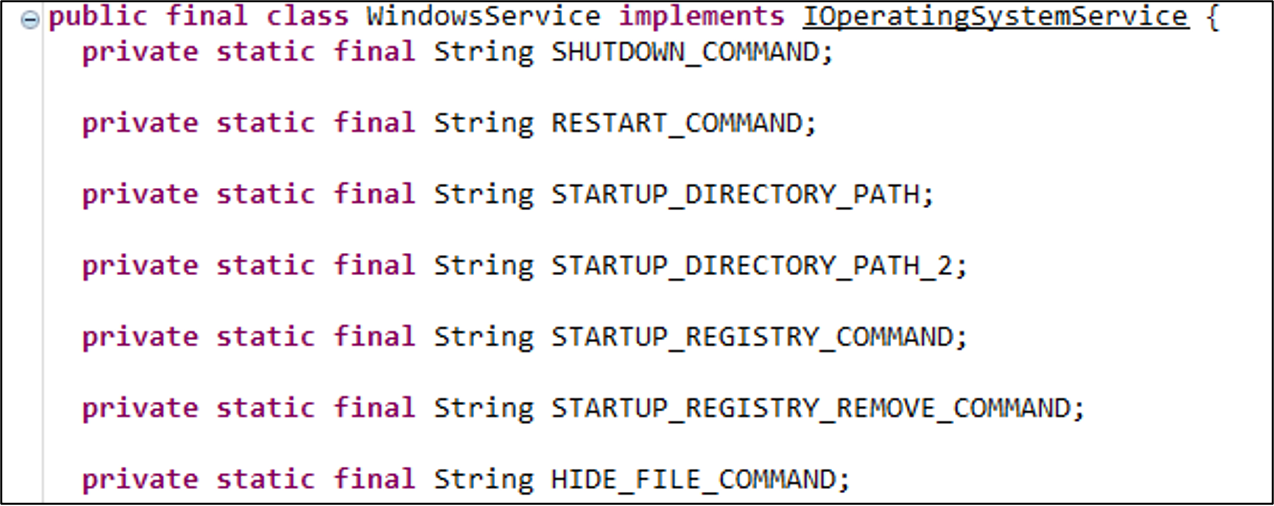The image size is (1274, 506).
Task: Click the WindowsService class name
Action: coord(483,17)
